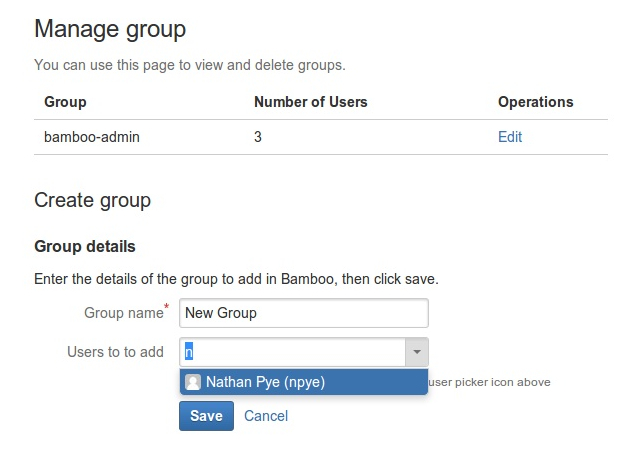Viewport: 639px width, 454px height.
Task: Click the Cancel link
Action: click(266, 416)
